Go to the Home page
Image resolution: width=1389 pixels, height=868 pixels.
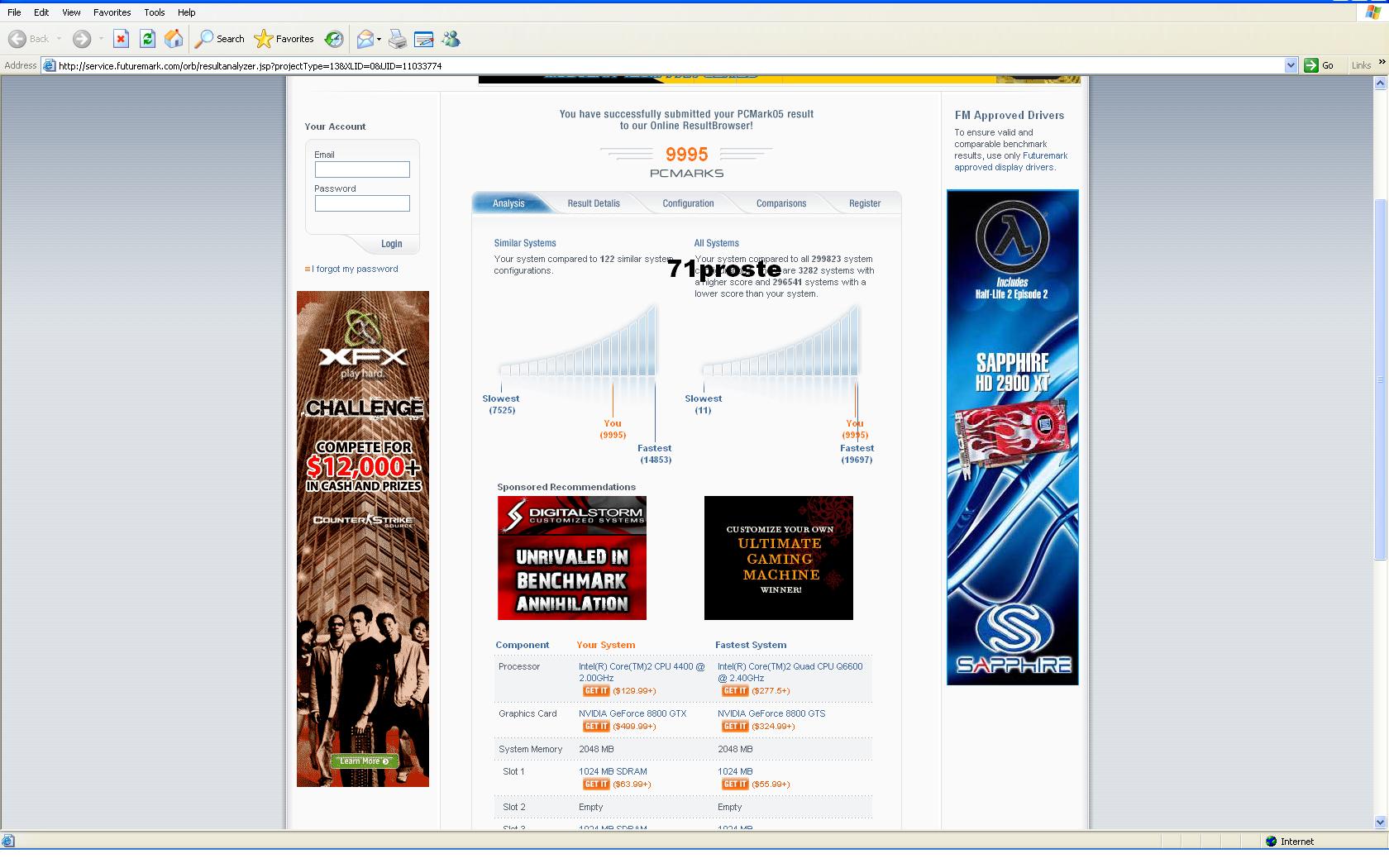[174, 39]
